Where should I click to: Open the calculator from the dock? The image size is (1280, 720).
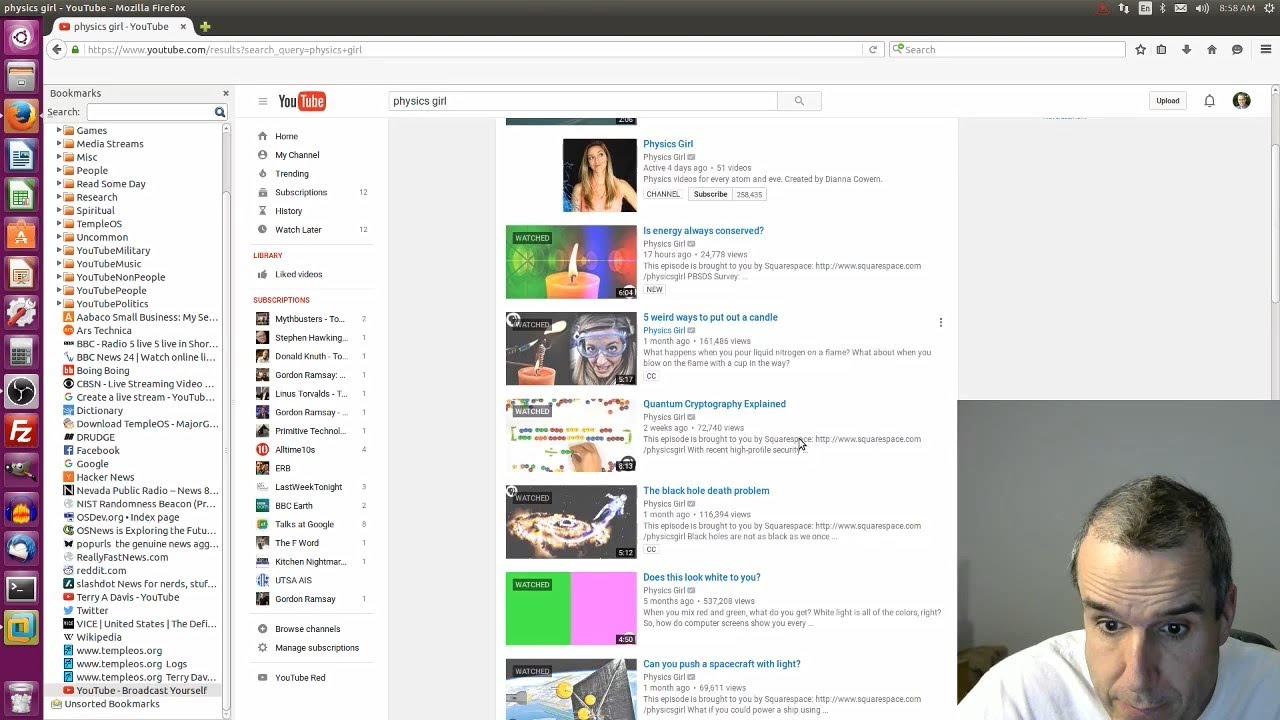pos(21,353)
